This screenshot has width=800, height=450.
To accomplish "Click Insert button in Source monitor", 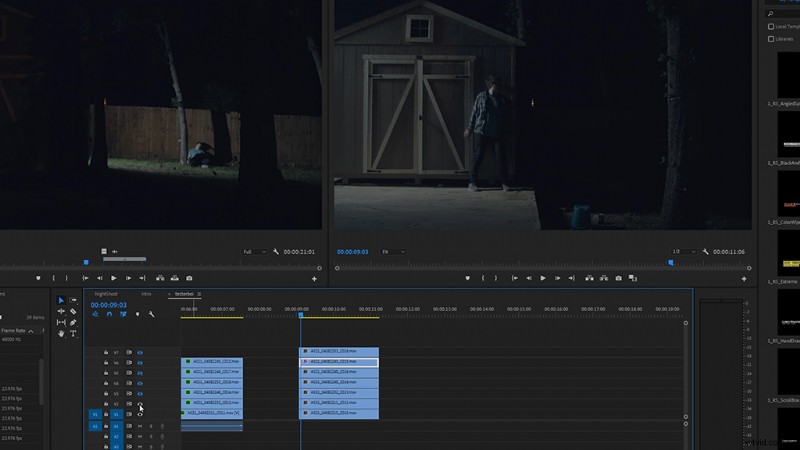I will tap(160, 279).
